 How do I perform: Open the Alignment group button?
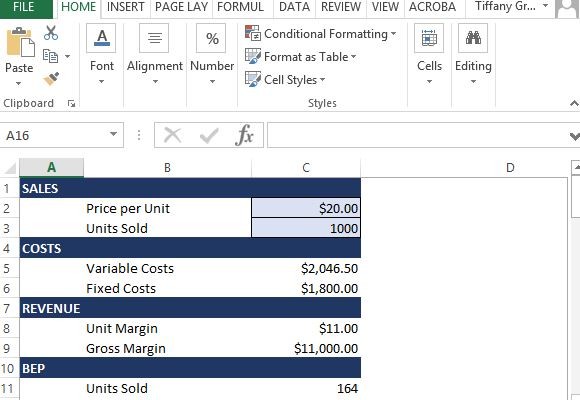tap(154, 38)
